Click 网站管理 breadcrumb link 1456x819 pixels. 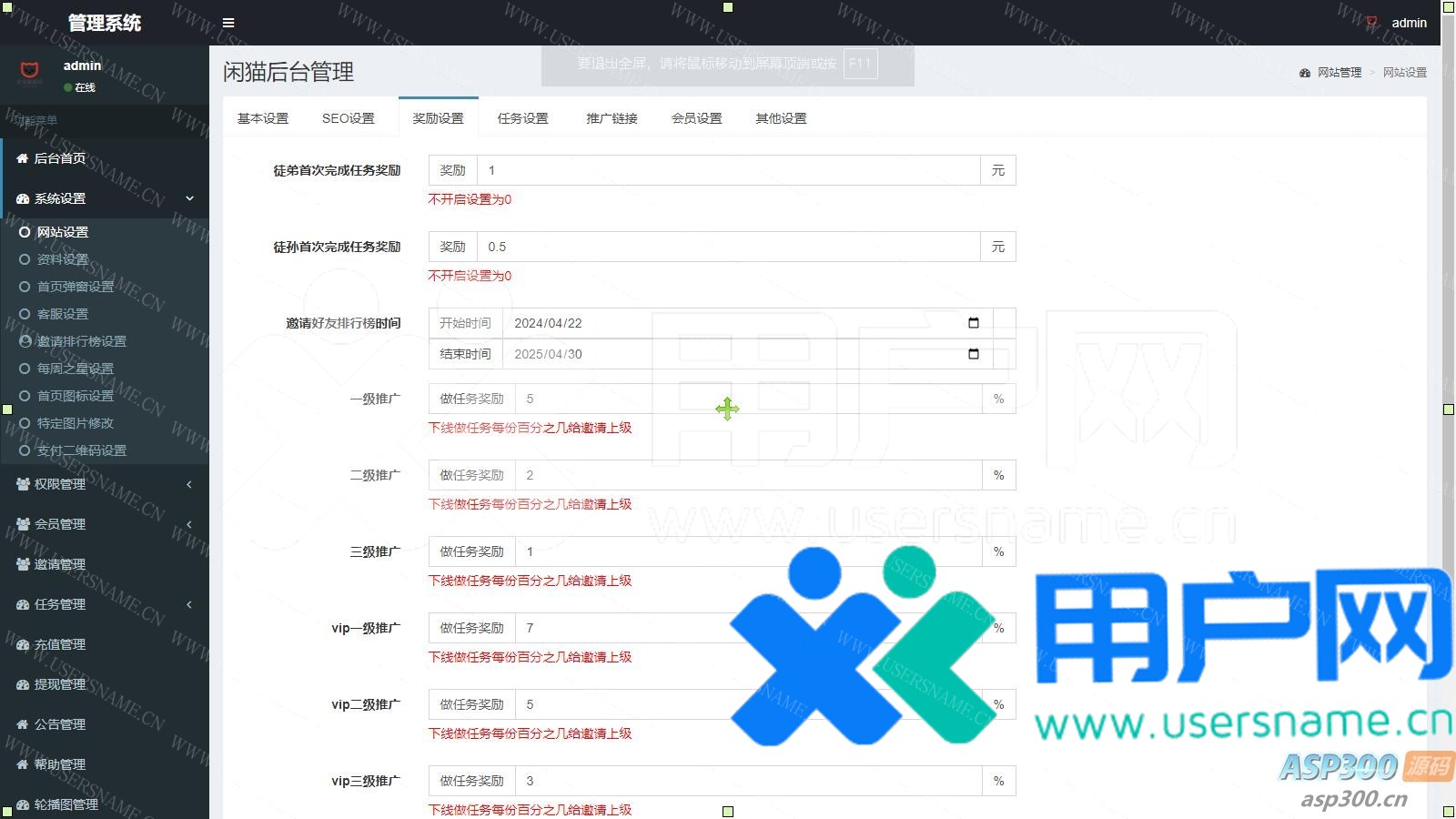(x=1339, y=73)
